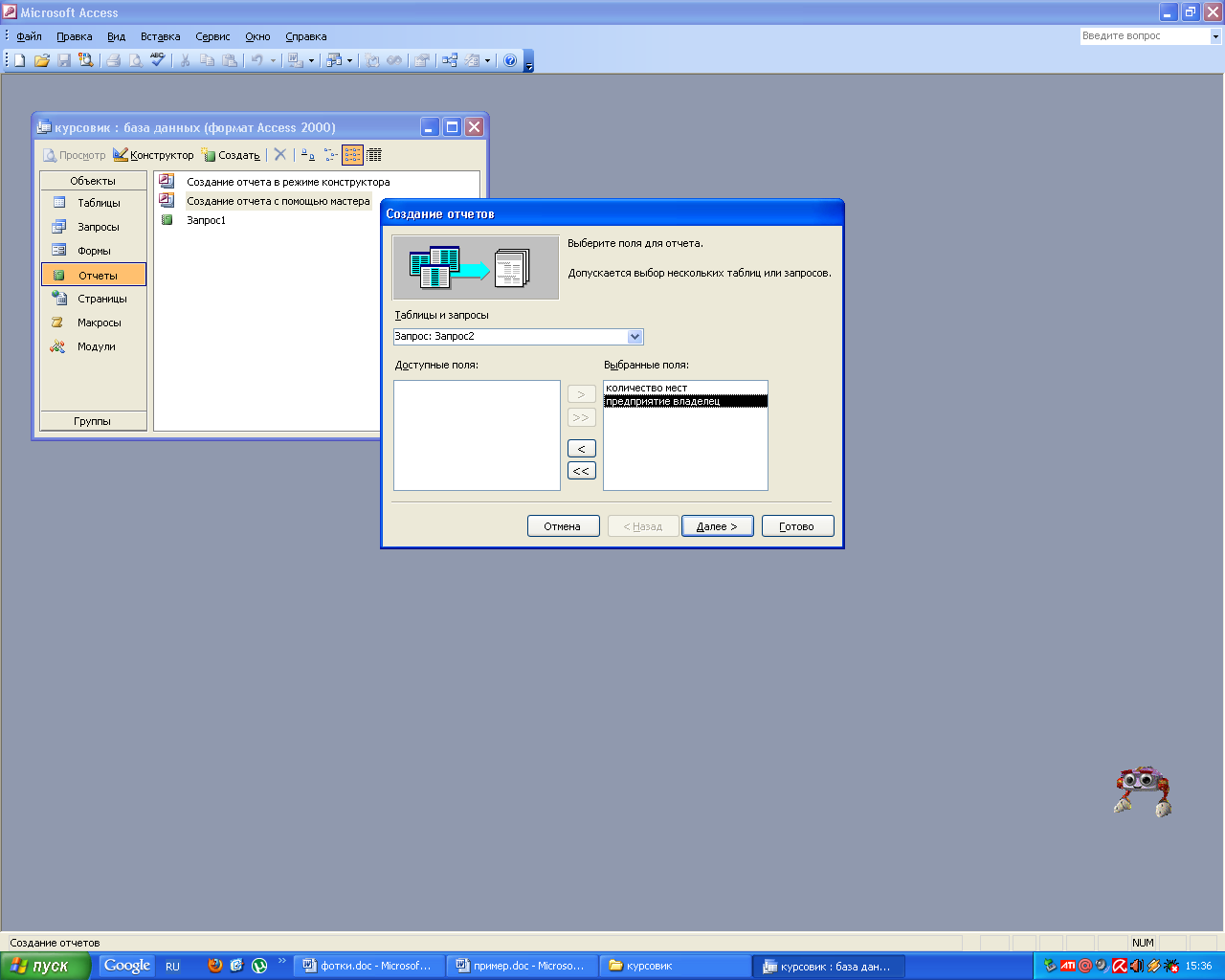Open Модули in the objects panel
This screenshot has width=1225, height=980.
94,346
